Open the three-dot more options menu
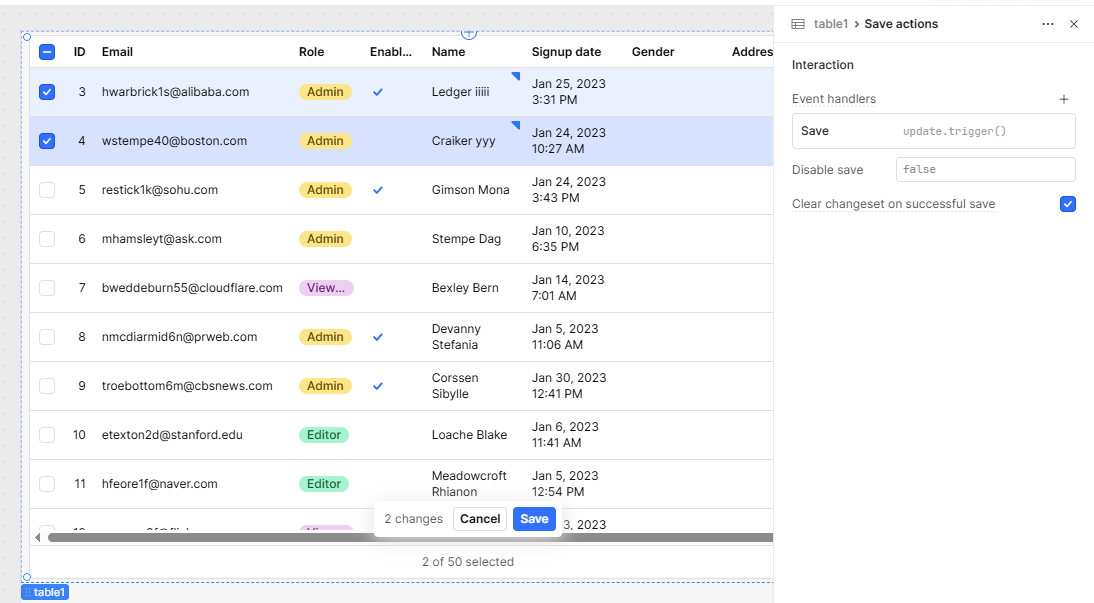1094x603 pixels. pos(1047,24)
